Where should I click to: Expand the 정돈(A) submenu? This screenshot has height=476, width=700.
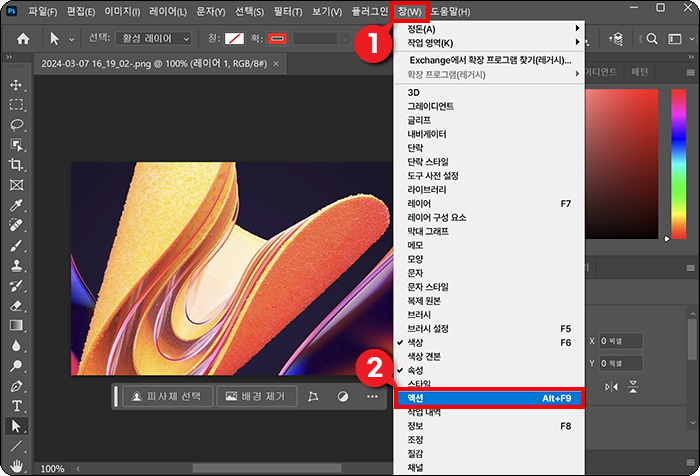pyautogui.click(x=489, y=29)
